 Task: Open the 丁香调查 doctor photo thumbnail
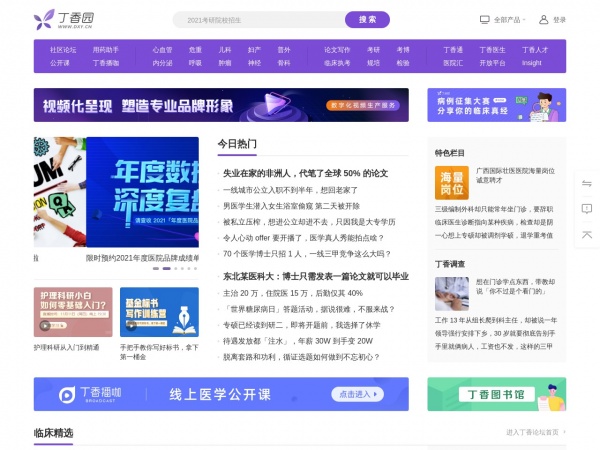click(452, 293)
